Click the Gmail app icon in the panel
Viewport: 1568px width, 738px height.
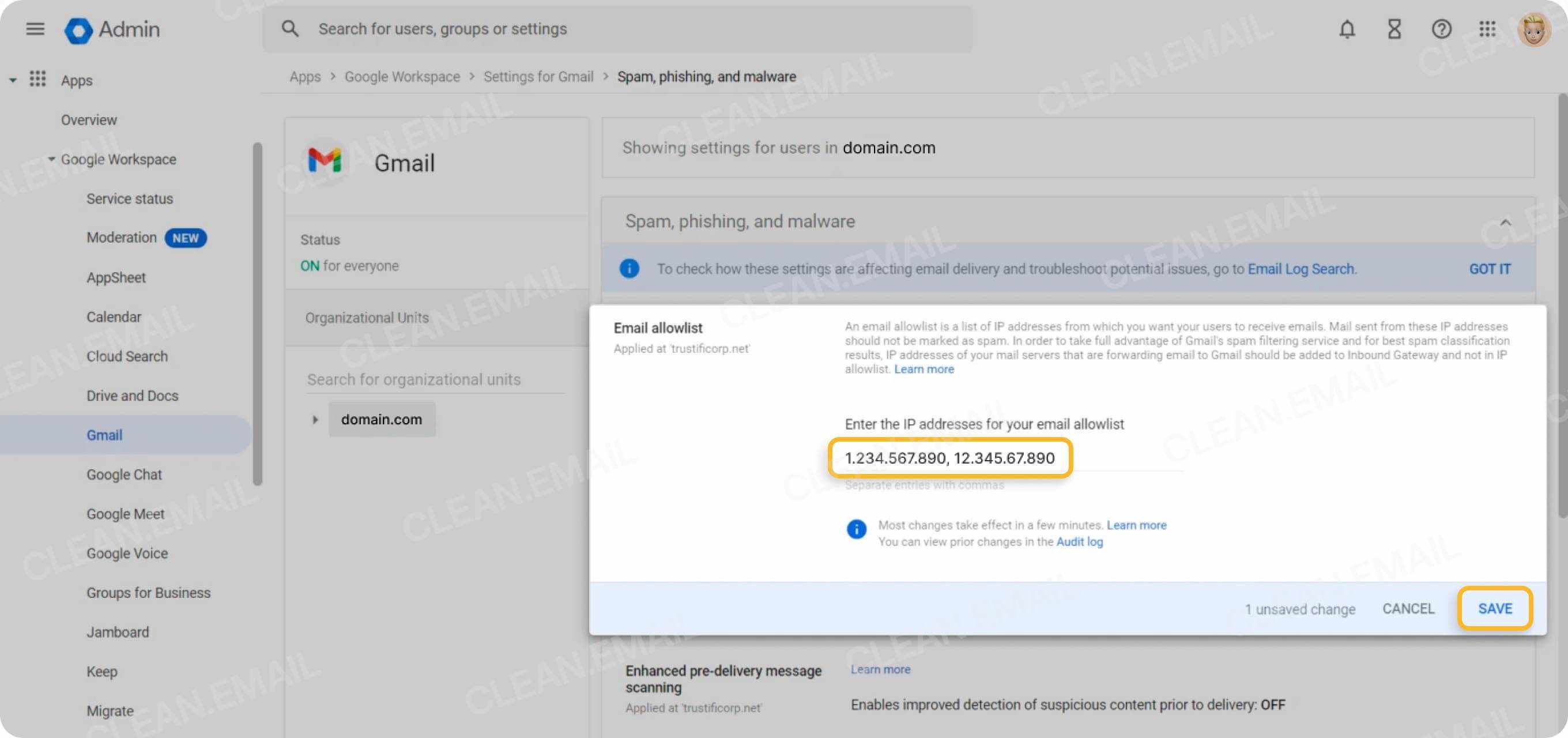pos(325,161)
